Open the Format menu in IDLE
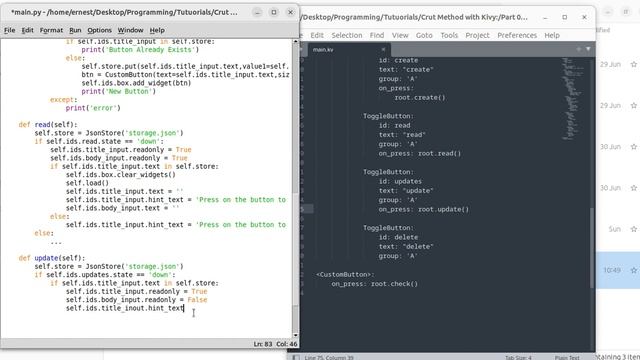Screen dimensions: 640x360 (x=51, y=30)
